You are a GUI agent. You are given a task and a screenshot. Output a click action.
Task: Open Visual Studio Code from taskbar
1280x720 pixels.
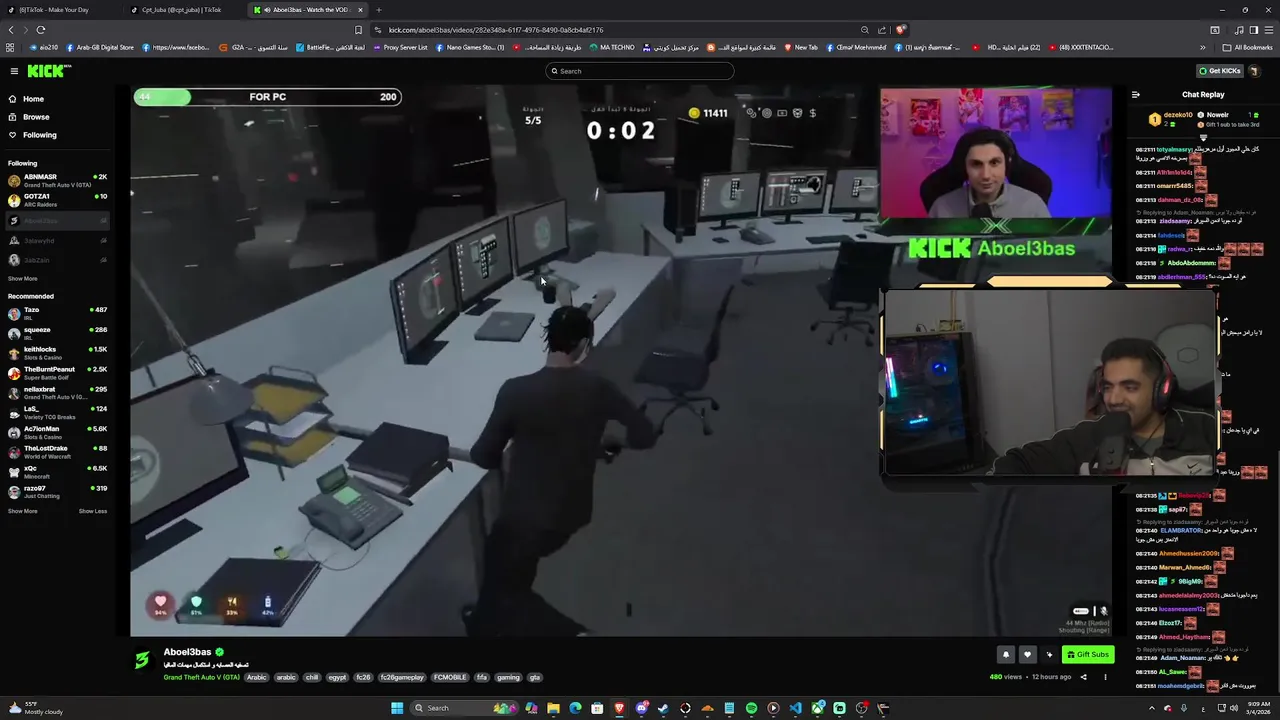pyautogui.click(x=795, y=708)
